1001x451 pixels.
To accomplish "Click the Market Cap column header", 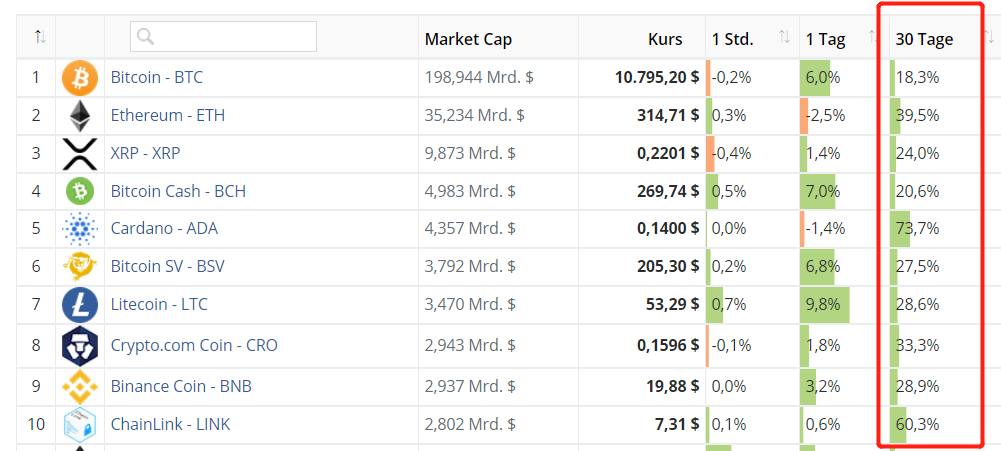I will click(x=469, y=39).
